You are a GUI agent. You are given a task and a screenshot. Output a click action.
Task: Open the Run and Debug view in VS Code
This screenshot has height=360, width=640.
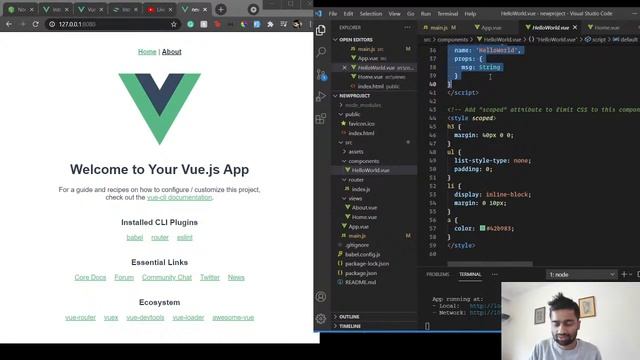(321, 96)
